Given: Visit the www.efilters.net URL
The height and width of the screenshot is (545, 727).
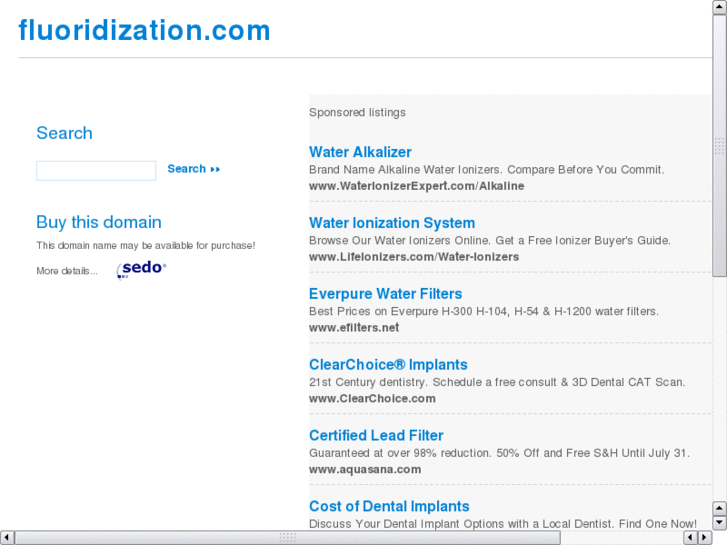Looking at the screenshot, I should tap(354, 328).
